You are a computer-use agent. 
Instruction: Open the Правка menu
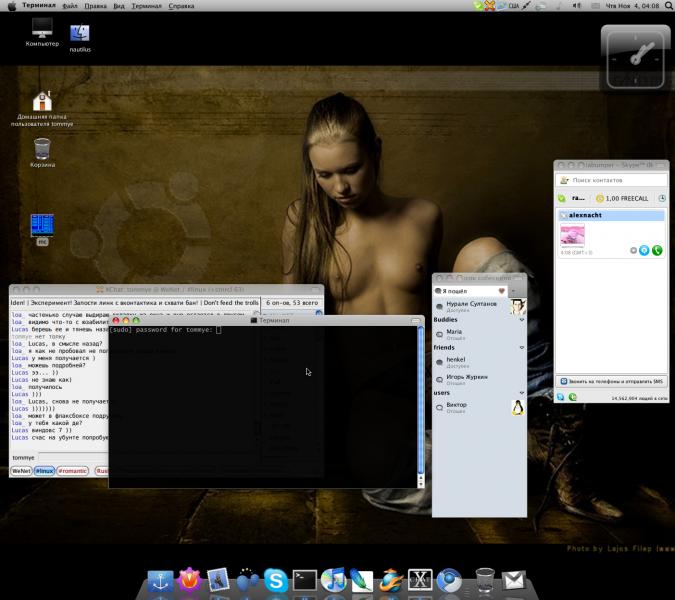tap(96, 6)
